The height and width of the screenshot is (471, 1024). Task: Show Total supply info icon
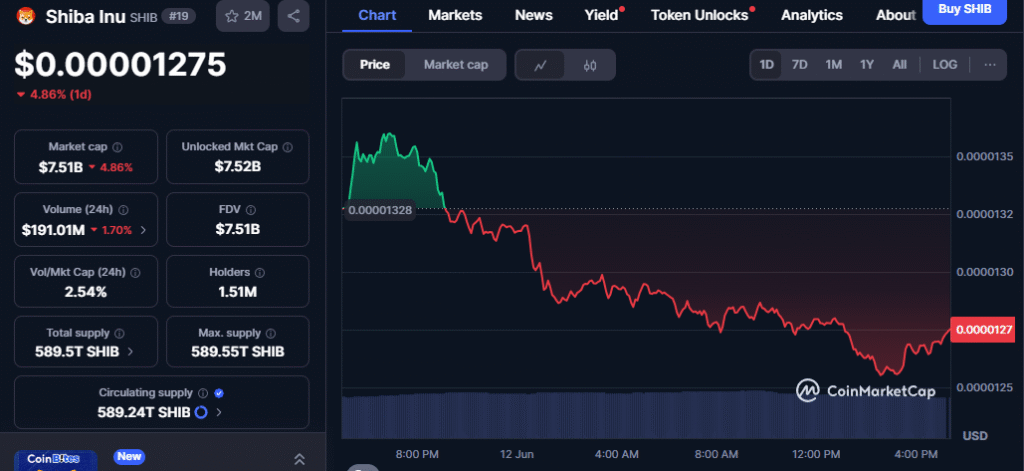(120, 333)
